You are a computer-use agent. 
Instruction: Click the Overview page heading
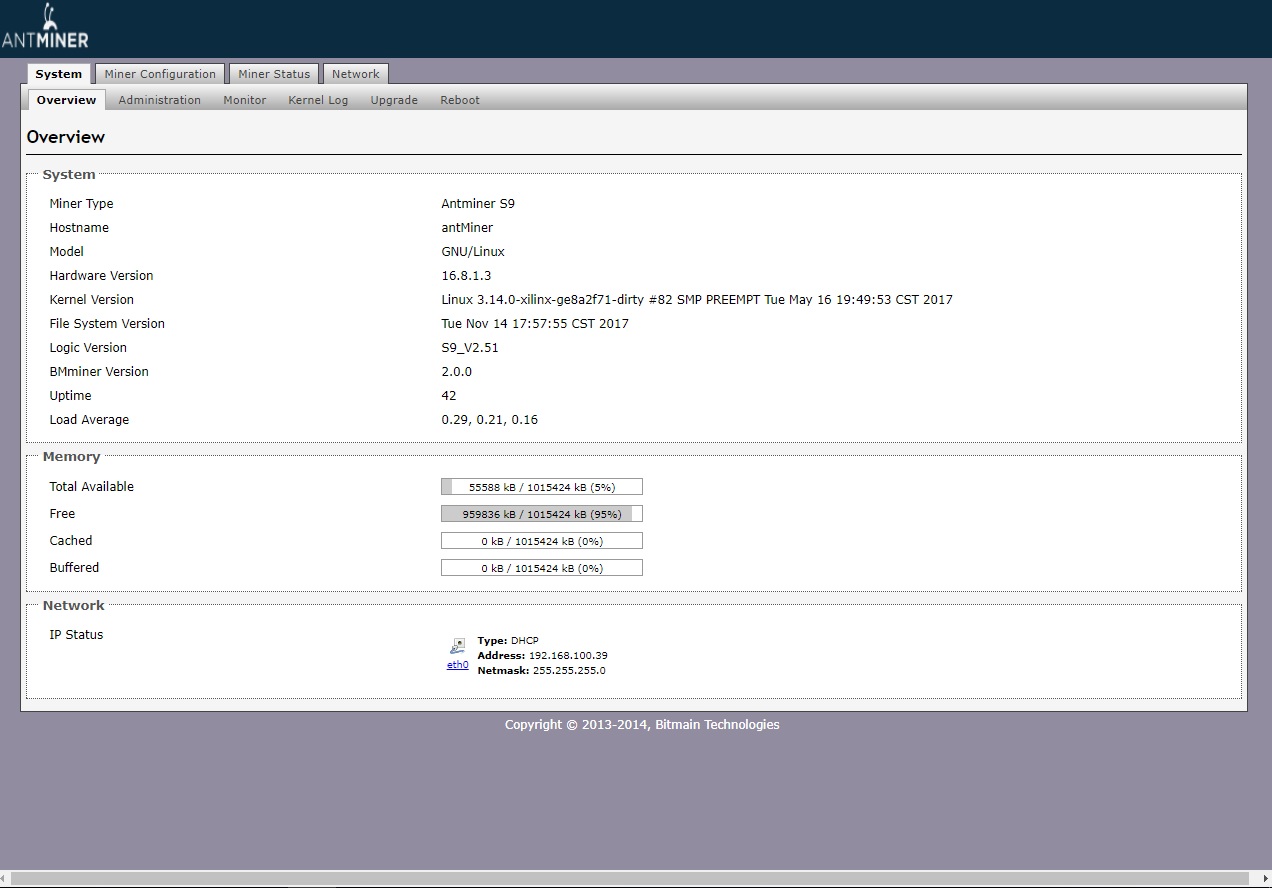[x=66, y=137]
